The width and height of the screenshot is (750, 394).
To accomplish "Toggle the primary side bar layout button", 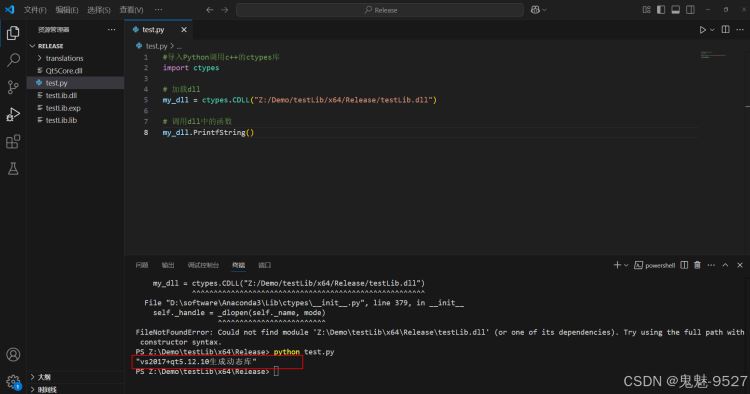I will point(661,10).
